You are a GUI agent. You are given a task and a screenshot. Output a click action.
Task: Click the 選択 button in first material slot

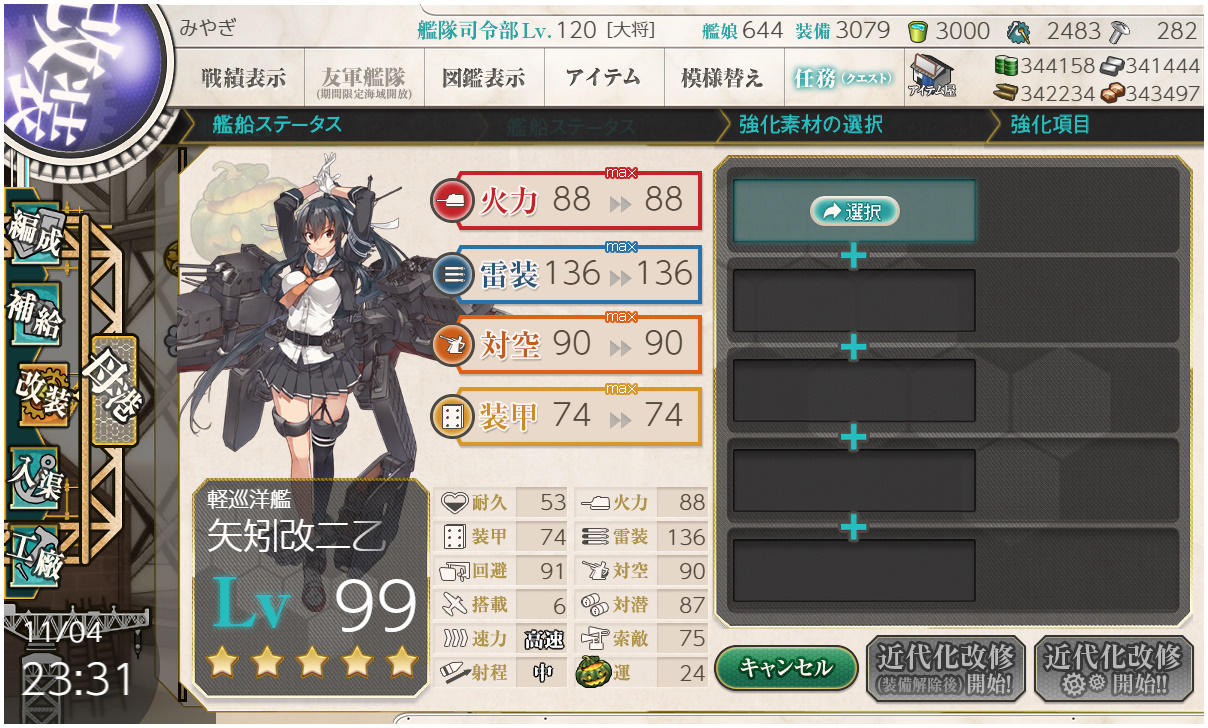854,211
